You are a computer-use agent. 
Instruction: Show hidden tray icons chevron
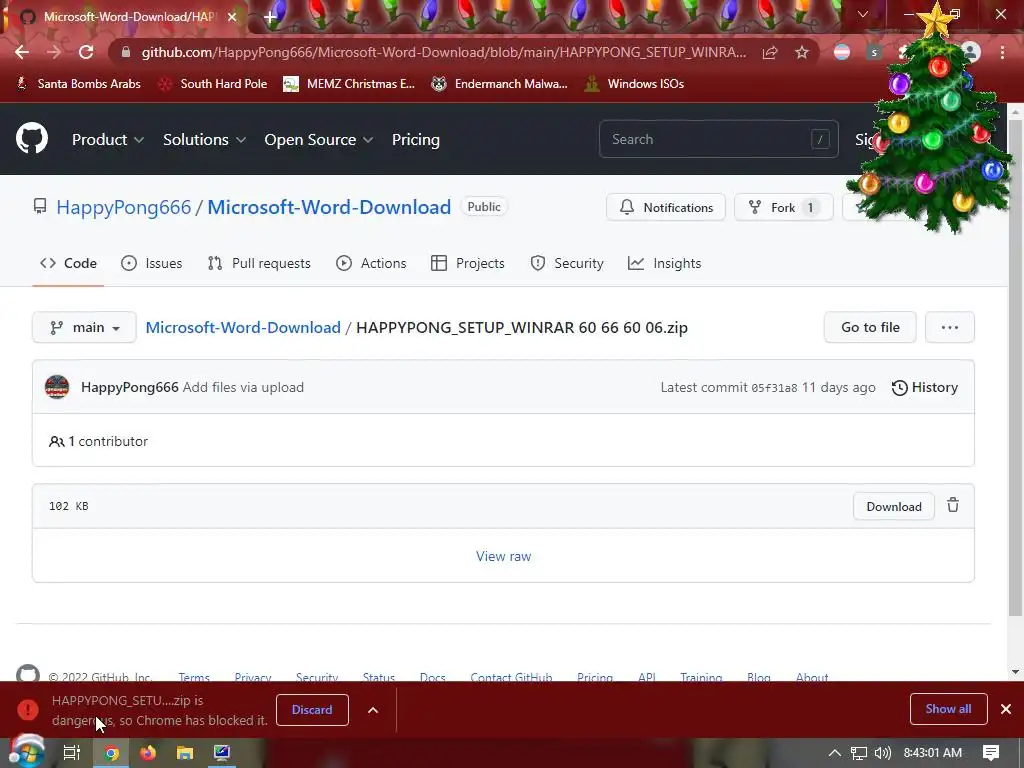835,753
